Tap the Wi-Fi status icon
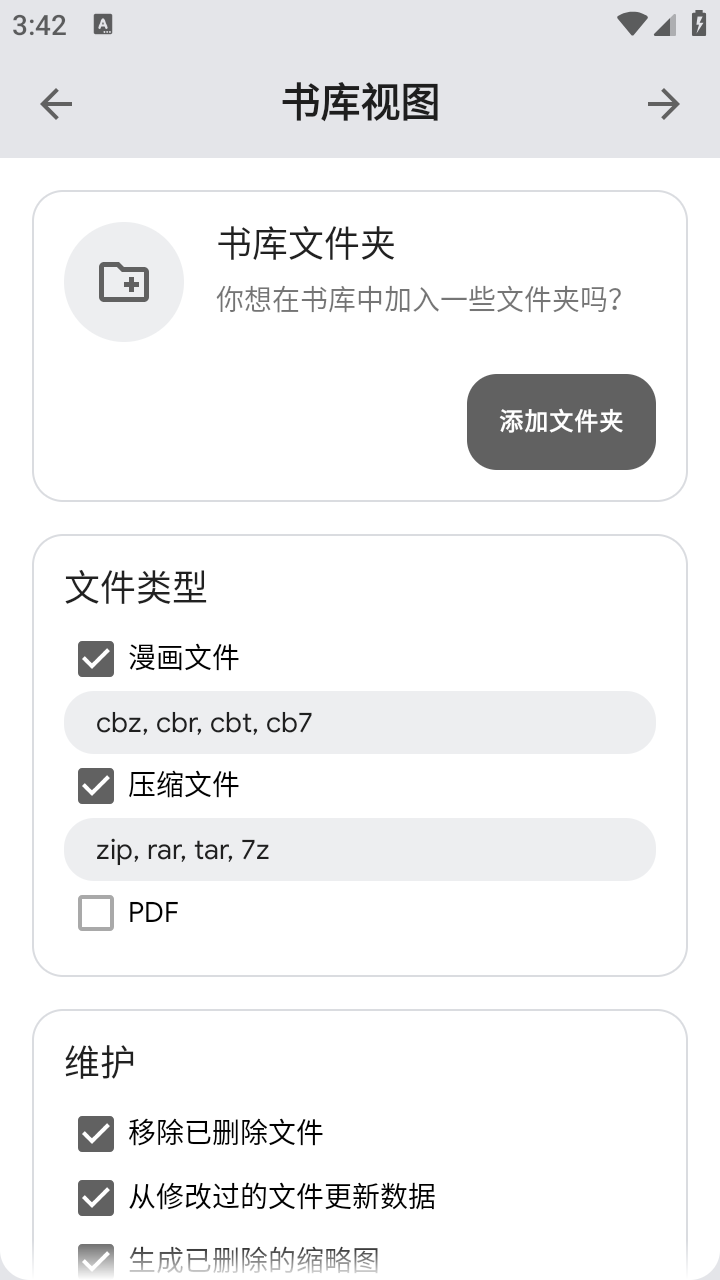The image size is (720, 1280). [631, 25]
